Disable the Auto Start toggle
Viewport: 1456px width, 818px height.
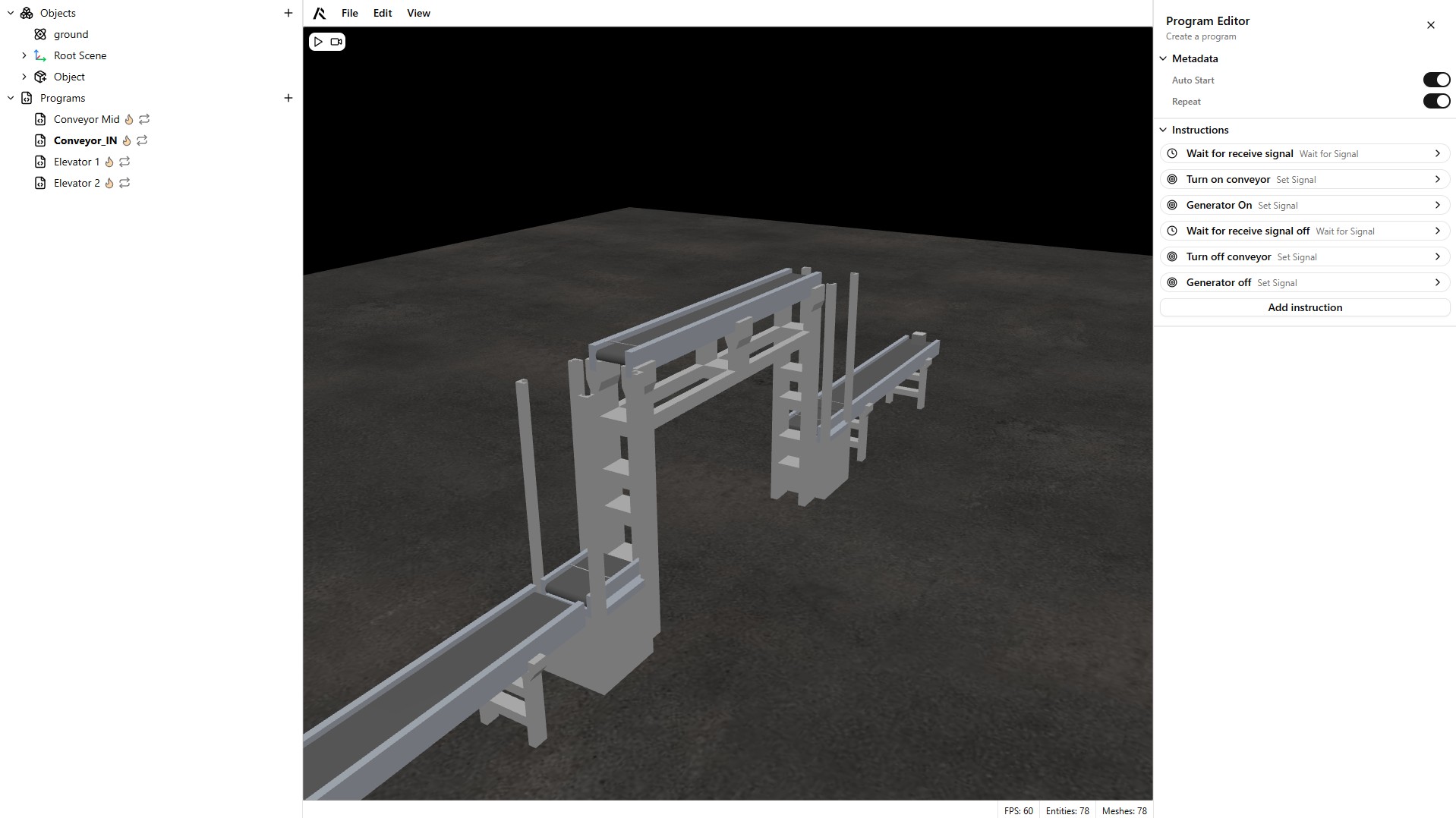(1436, 80)
